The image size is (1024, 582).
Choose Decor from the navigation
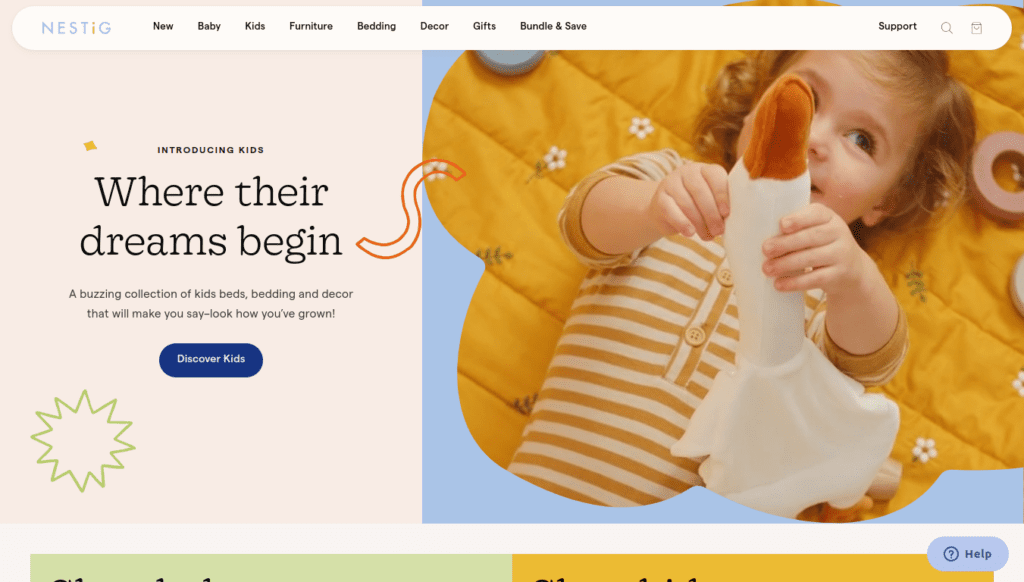pos(434,26)
